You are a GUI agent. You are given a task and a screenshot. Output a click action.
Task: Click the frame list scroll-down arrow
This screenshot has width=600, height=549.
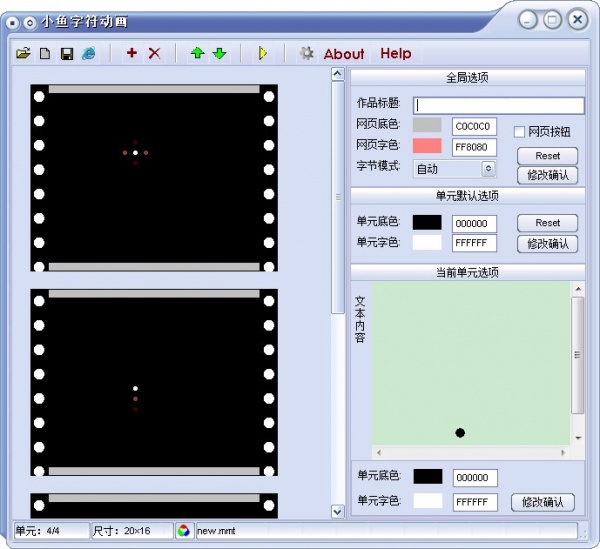[x=337, y=511]
